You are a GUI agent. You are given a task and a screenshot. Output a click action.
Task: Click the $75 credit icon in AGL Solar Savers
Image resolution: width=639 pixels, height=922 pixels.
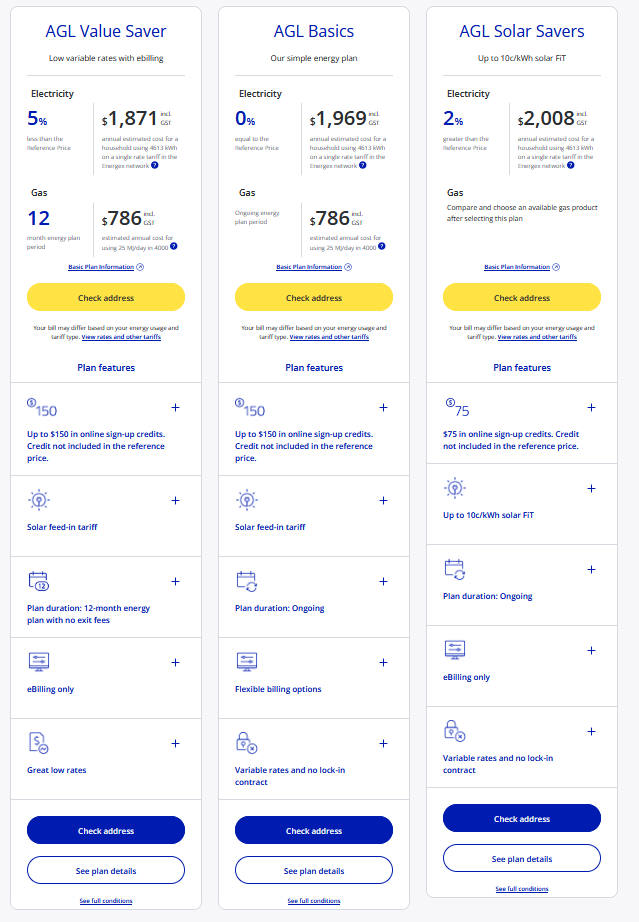(455, 408)
